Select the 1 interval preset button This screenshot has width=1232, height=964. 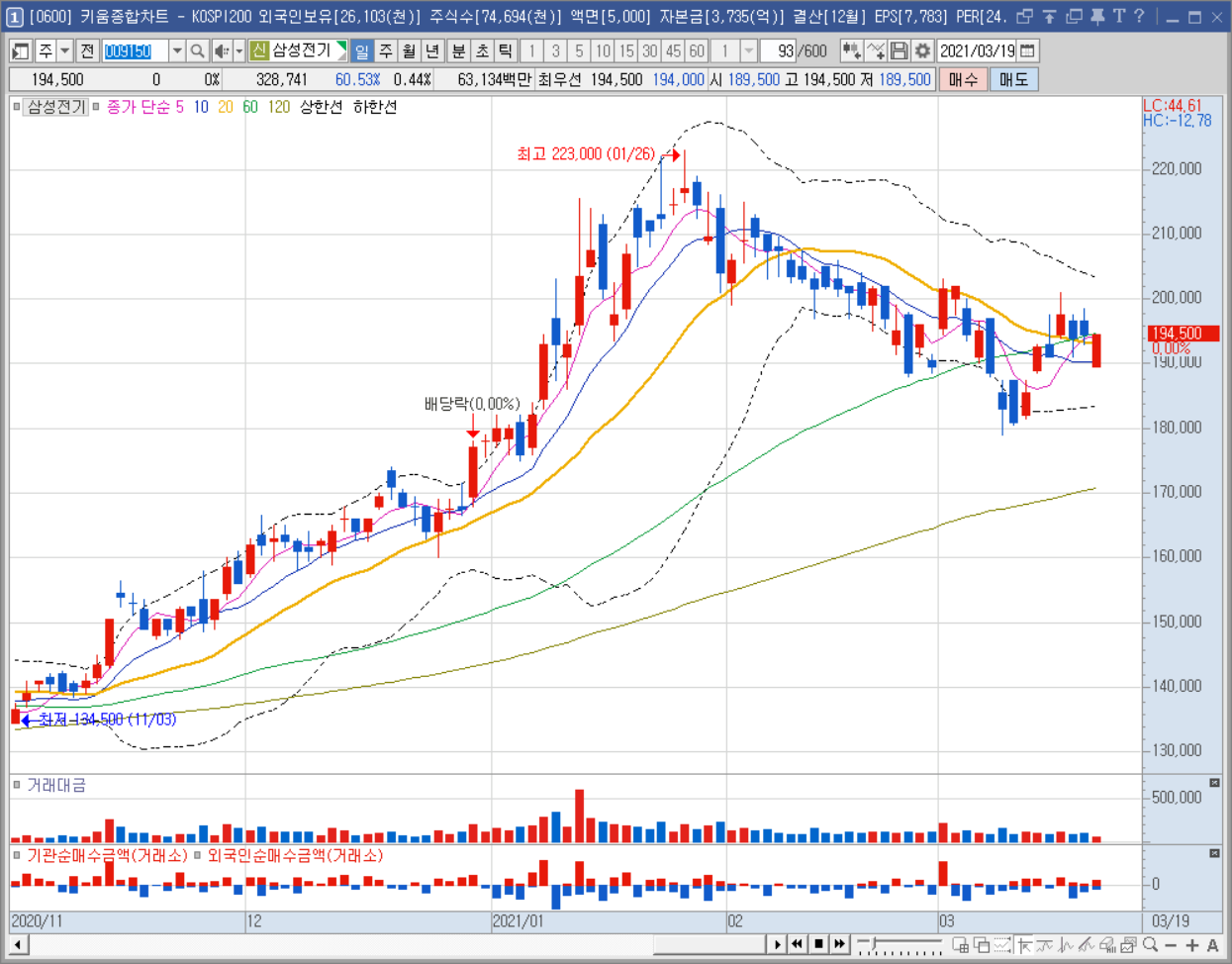click(532, 50)
